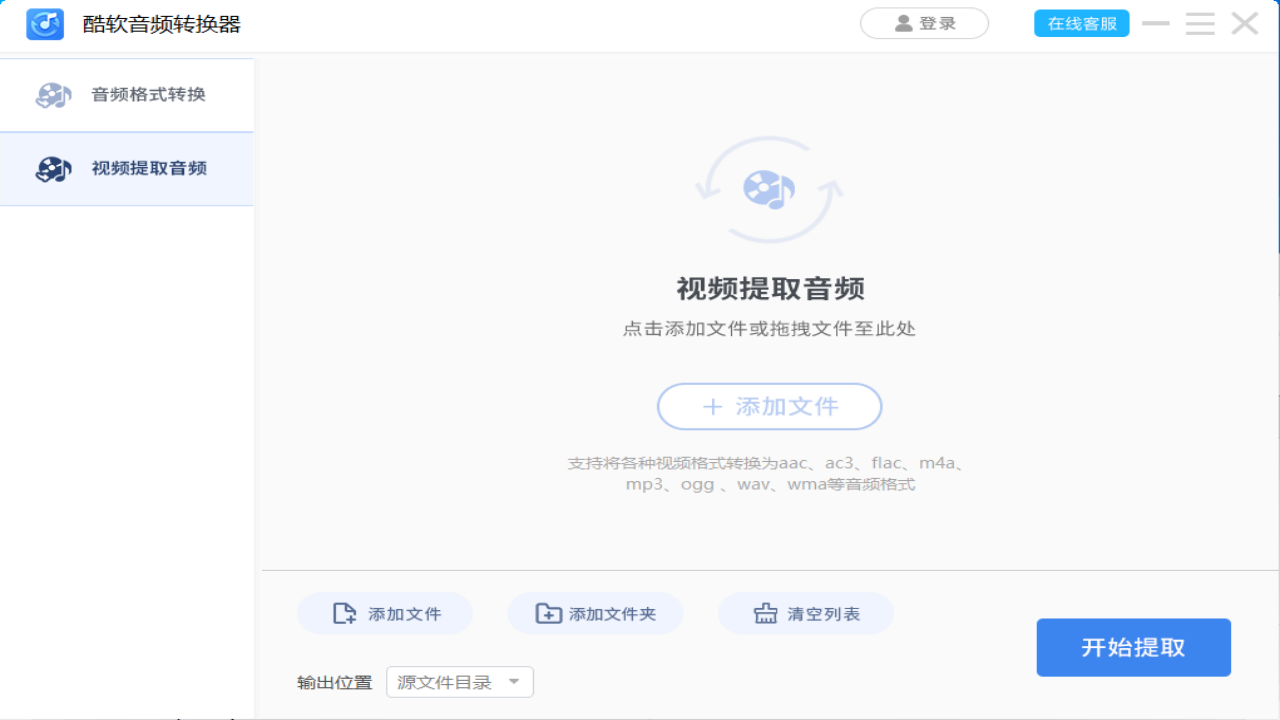Open the 输出位置 output location dropdown
The image size is (1280, 720).
[459, 681]
